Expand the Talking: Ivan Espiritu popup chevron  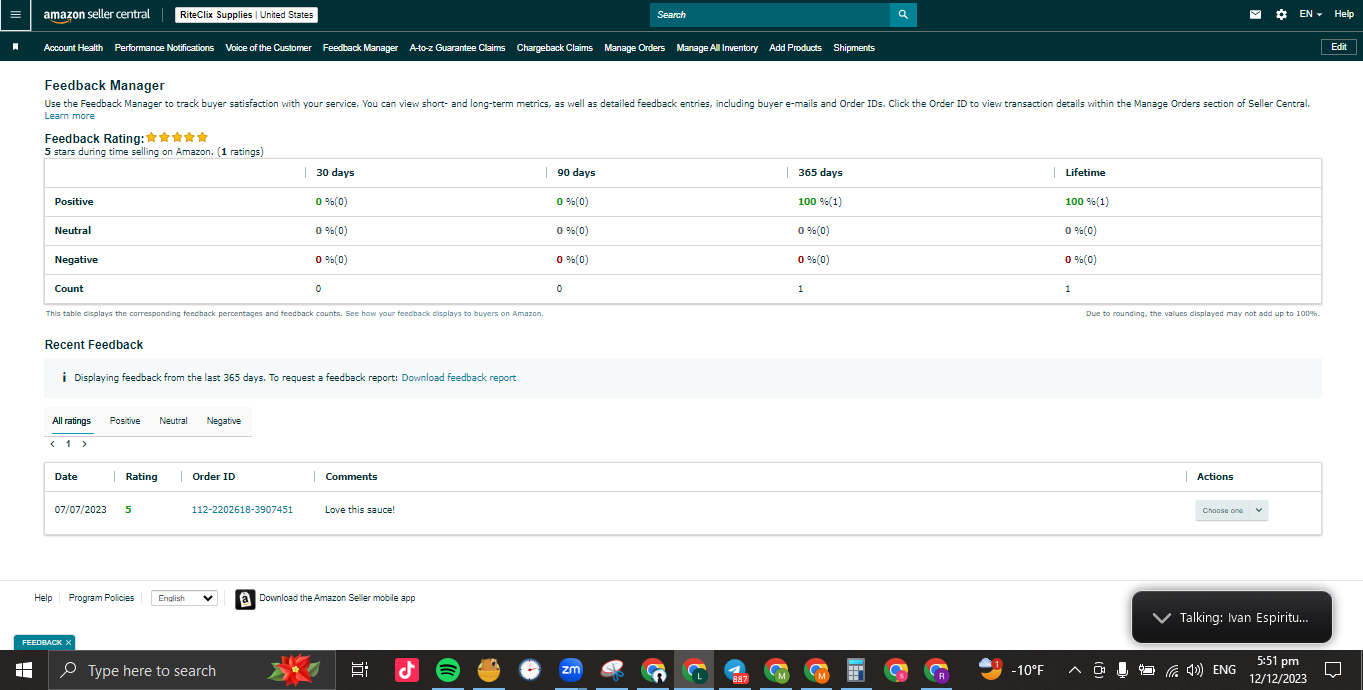tap(1161, 618)
